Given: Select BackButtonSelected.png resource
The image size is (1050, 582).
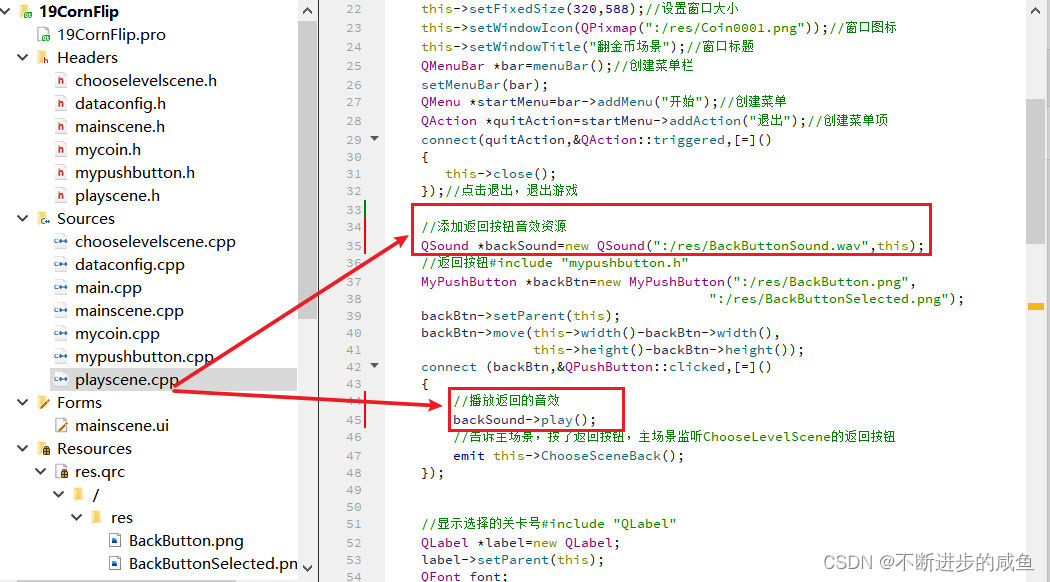Looking at the screenshot, I should (x=214, y=563).
